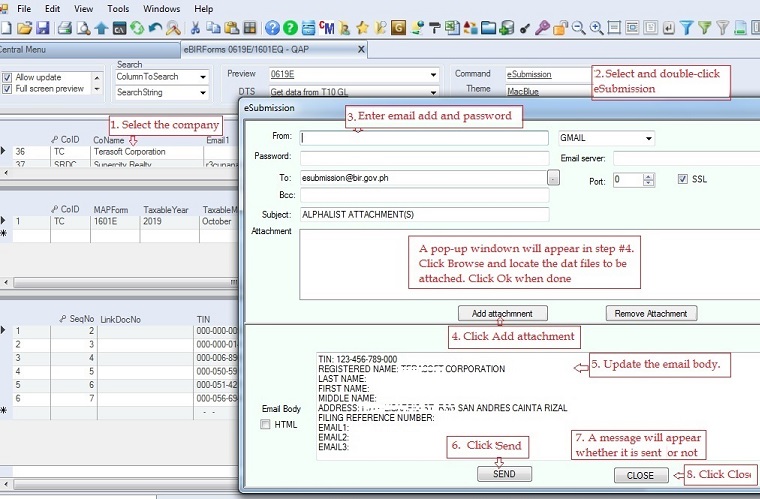Click the MacBlue theme link
760x499 pixels.
[x=522, y=91]
